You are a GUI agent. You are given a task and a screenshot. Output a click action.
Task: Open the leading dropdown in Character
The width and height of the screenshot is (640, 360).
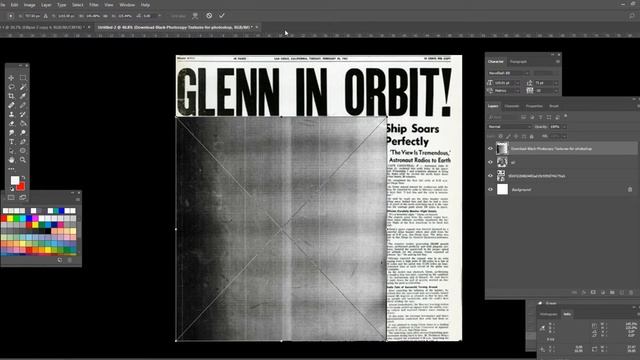click(556, 83)
